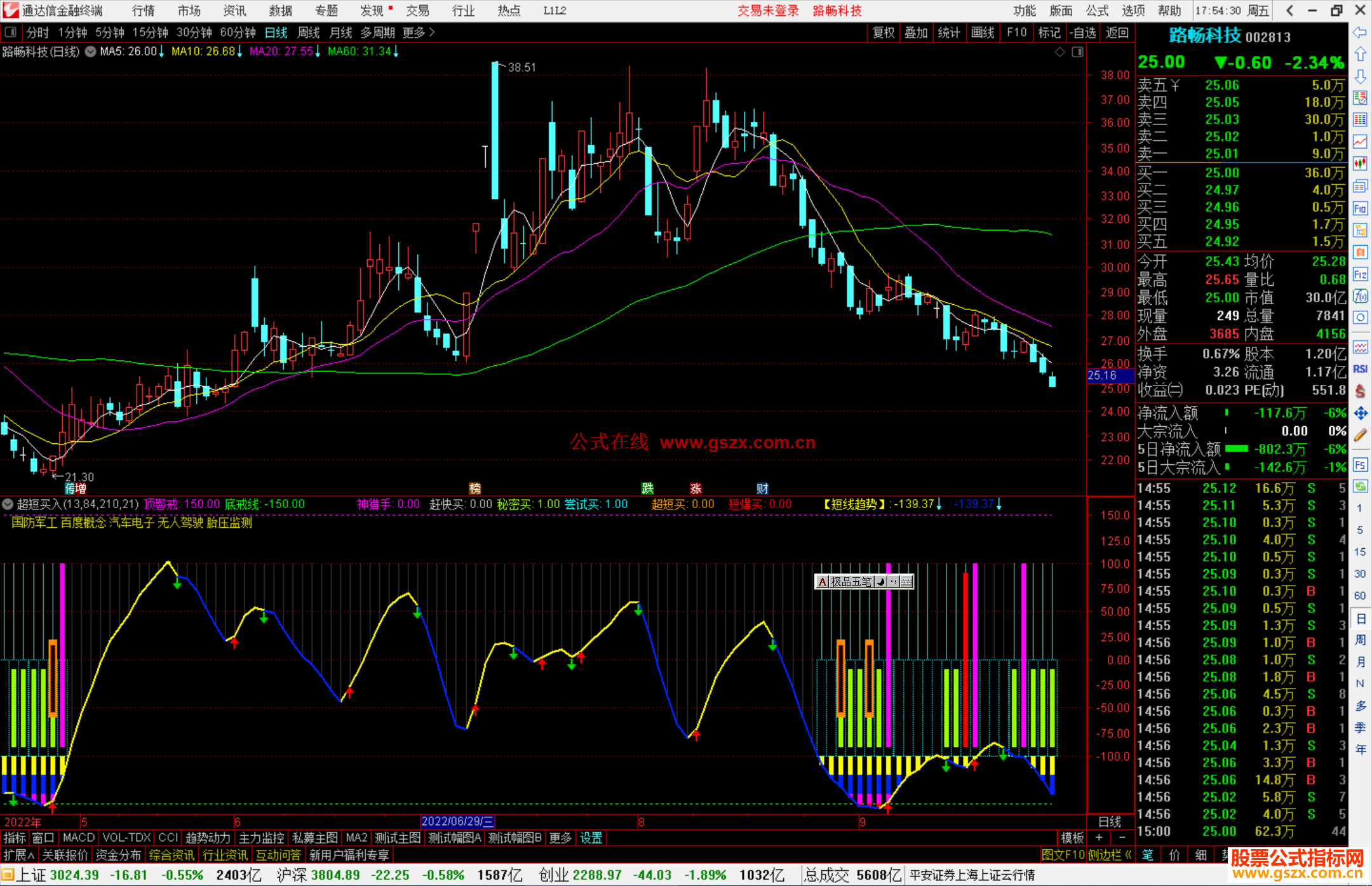Expand the 扩展 panel at bottom left
The image size is (1372, 886).
coord(19,855)
